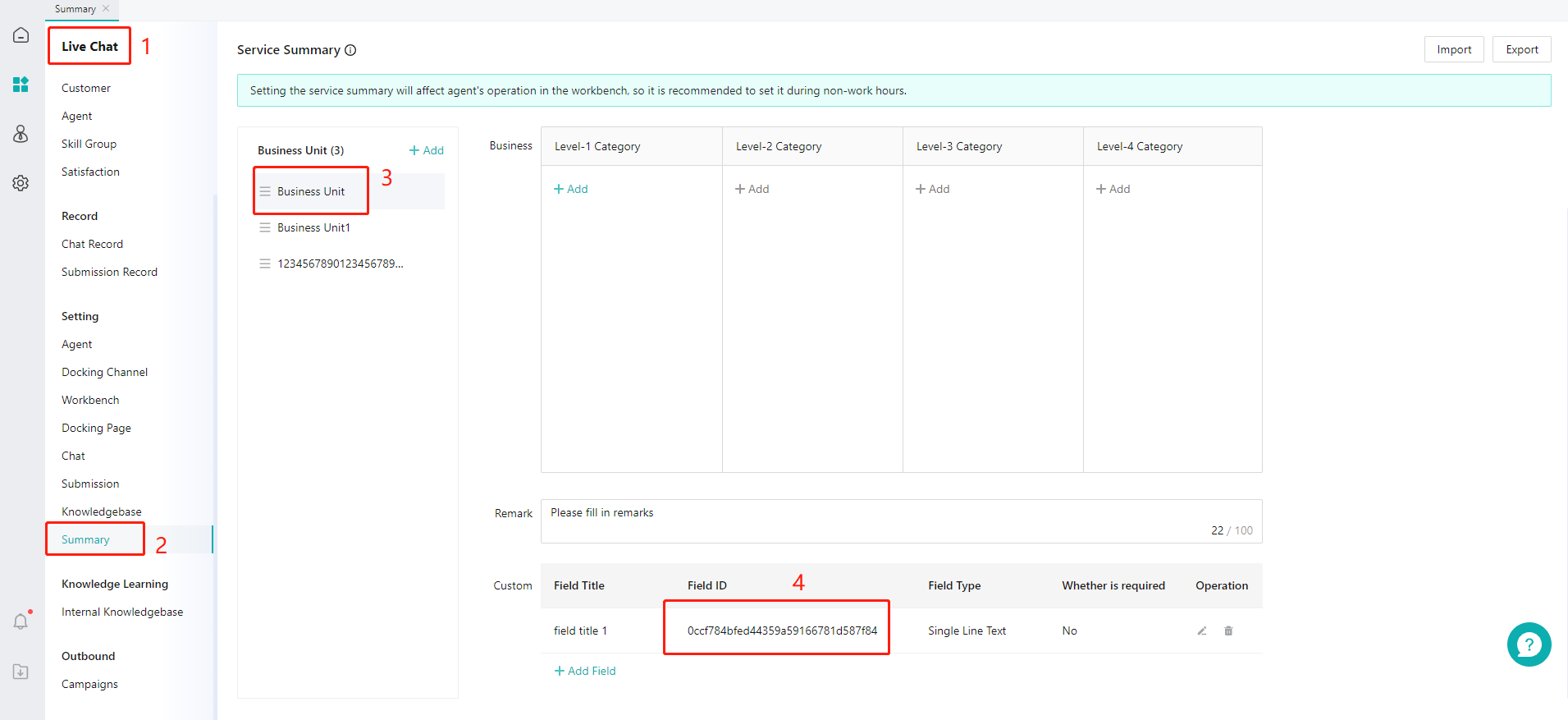The image size is (1568, 720).
Task: Add a Level-3 Category
Action: pos(933,189)
